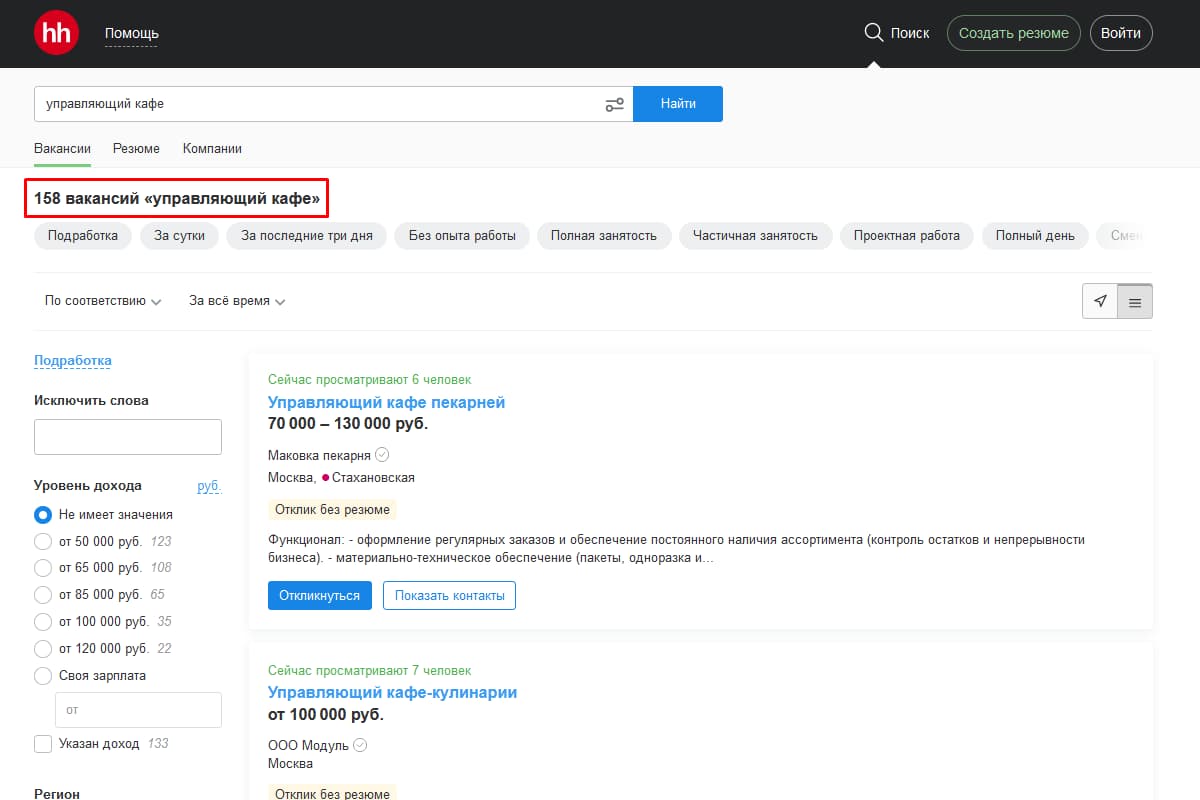Image resolution: width=1200 pixels, height=800 pixels.
Task: Enable the Указан доход checkbox
Action: (42, 743)
